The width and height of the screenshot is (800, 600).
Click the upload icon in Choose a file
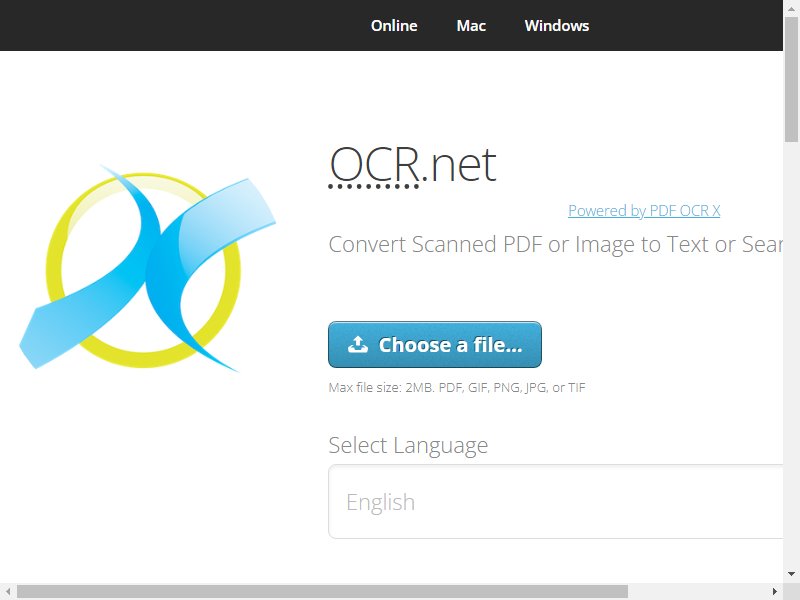click(x=358, y=345)
